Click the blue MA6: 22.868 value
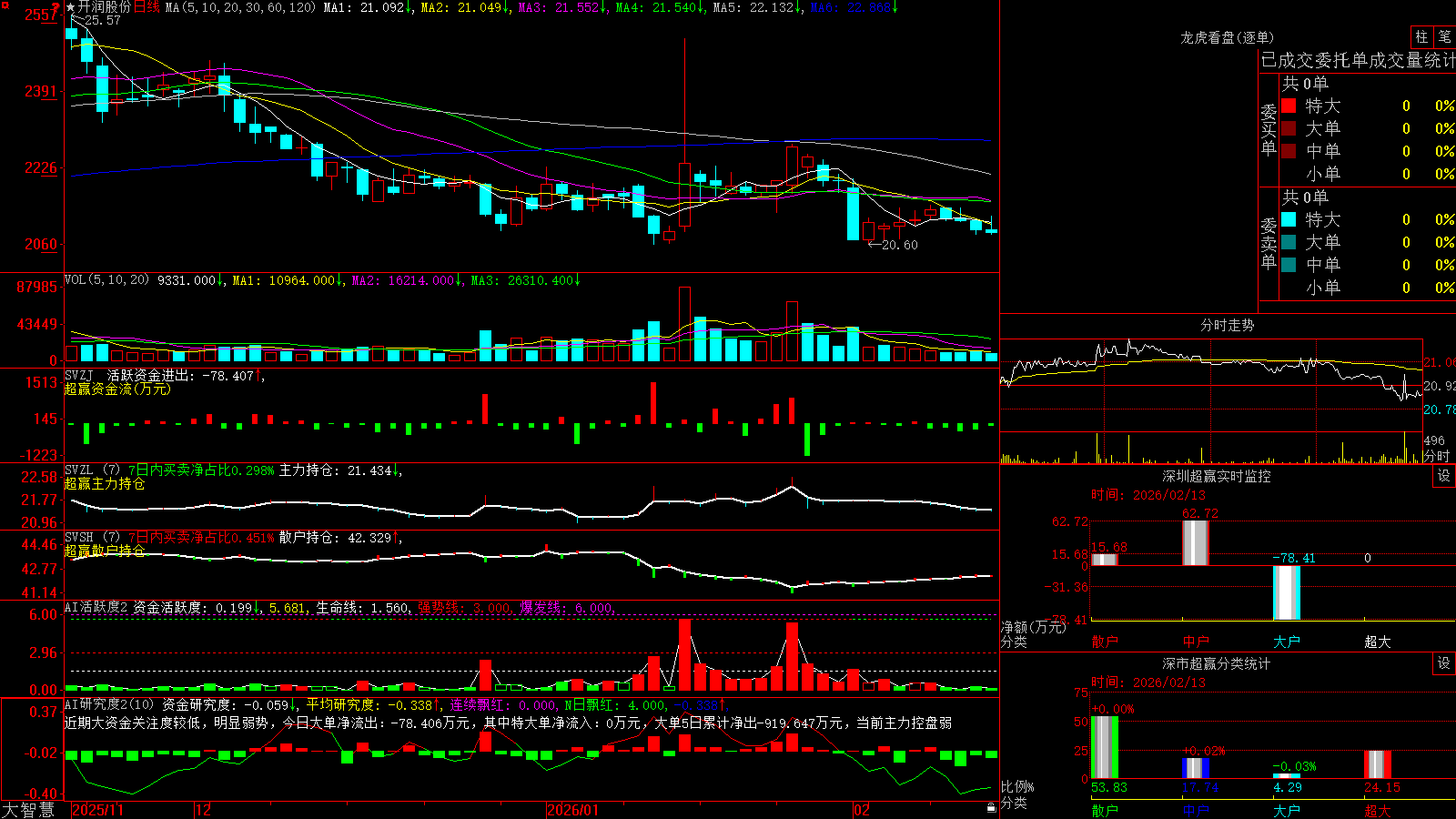This screenshot has height=819, width=1456. coord(854,7)
